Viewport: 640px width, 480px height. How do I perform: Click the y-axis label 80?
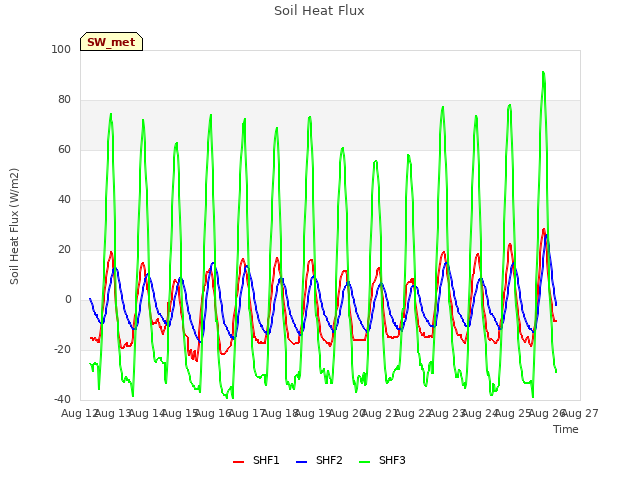pos(64,100)
